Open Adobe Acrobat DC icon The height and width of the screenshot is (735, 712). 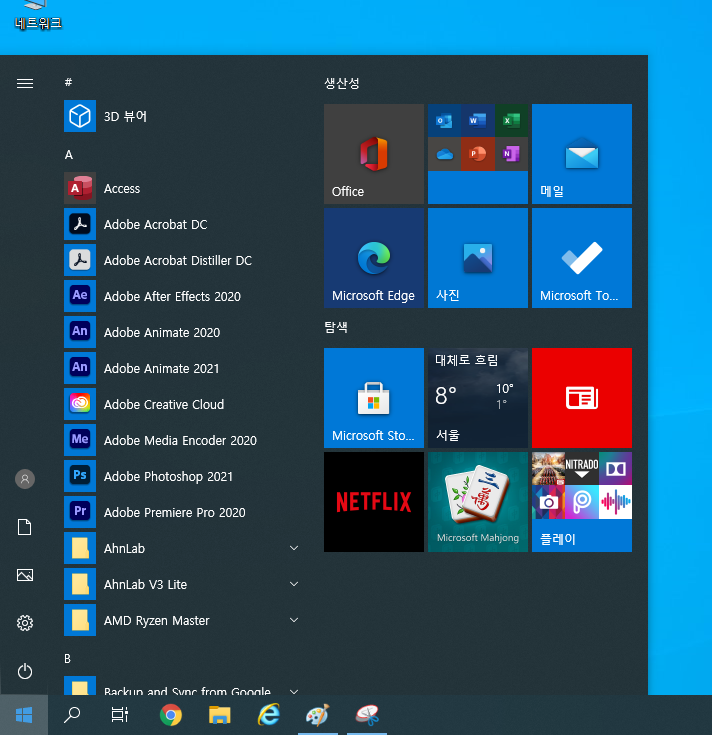(x=80, y=224)
